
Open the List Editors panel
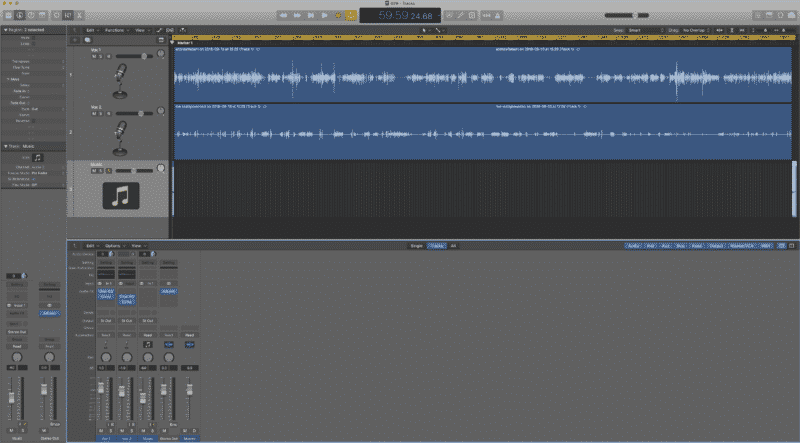[758, 15]
